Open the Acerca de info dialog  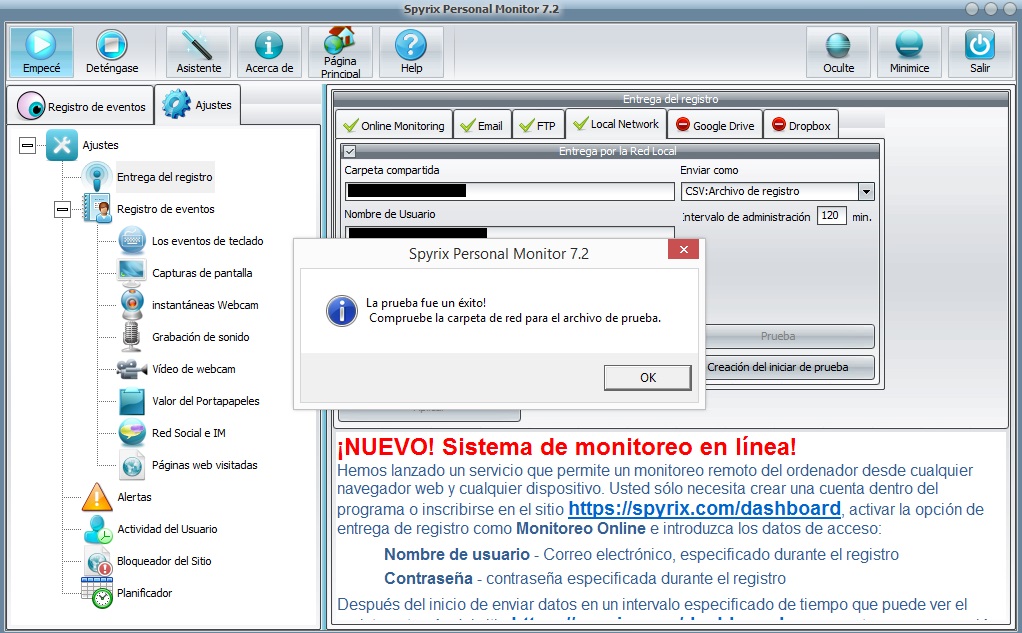tap(269, 52)
